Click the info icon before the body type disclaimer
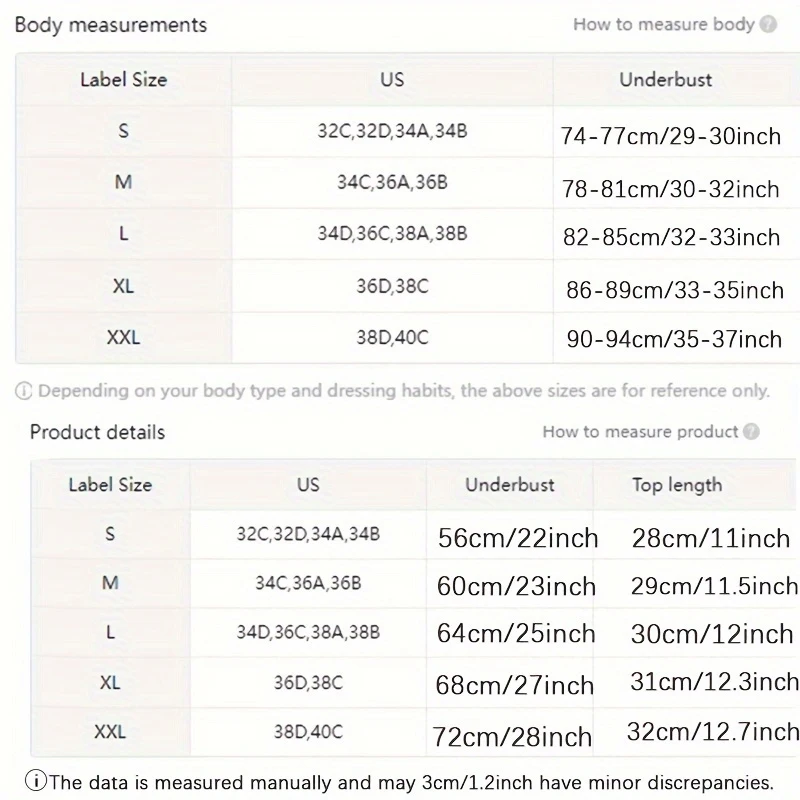The width and height of the screenshot is (800, 800). point(24,391)
